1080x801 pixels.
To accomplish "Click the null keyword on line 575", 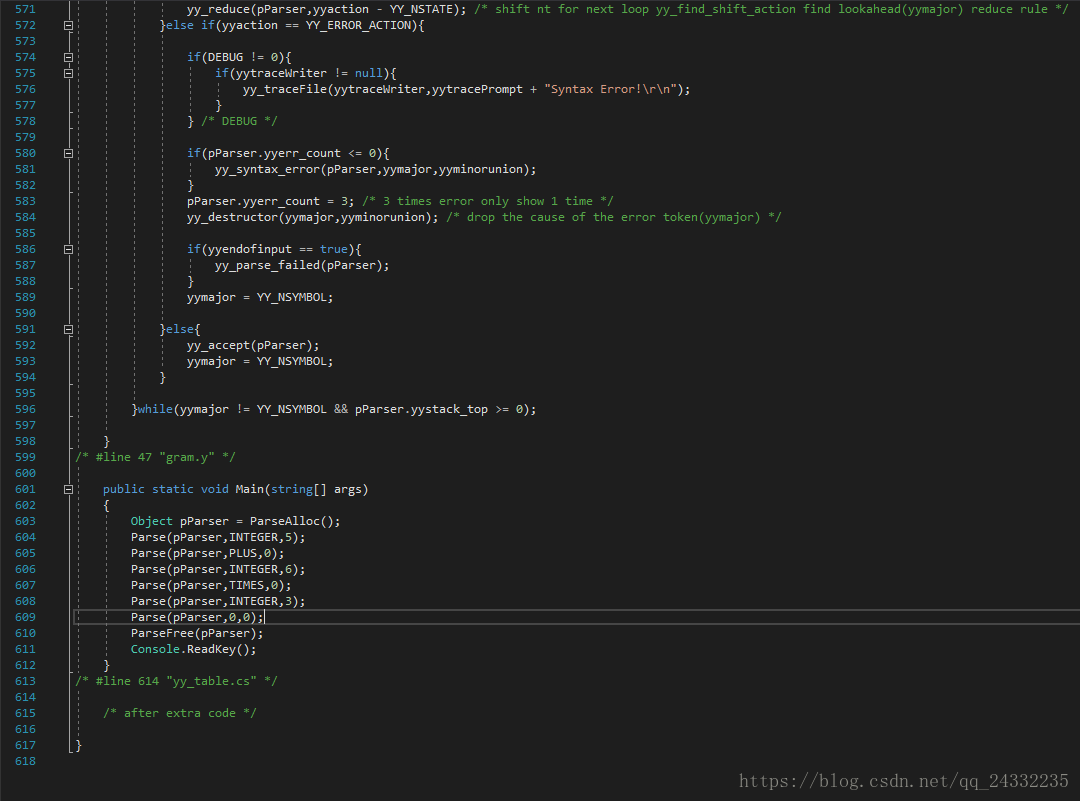I will [368, 73].
